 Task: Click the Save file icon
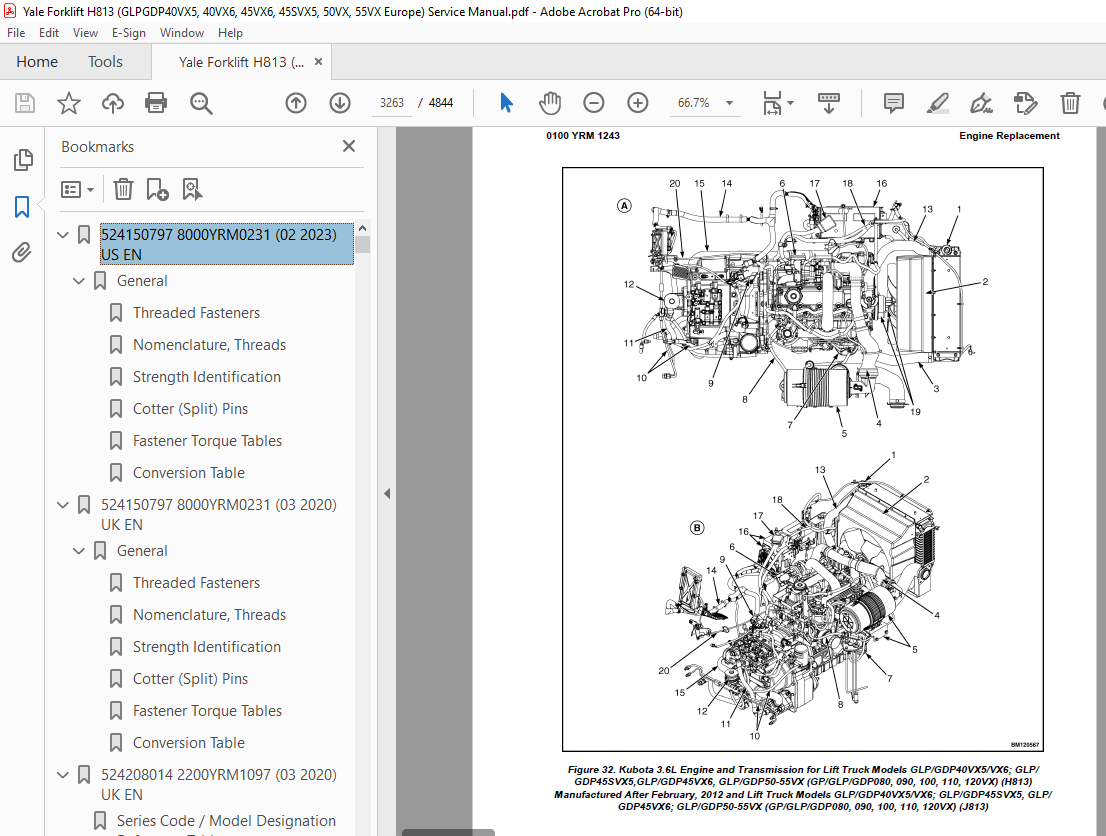(25, 103)
